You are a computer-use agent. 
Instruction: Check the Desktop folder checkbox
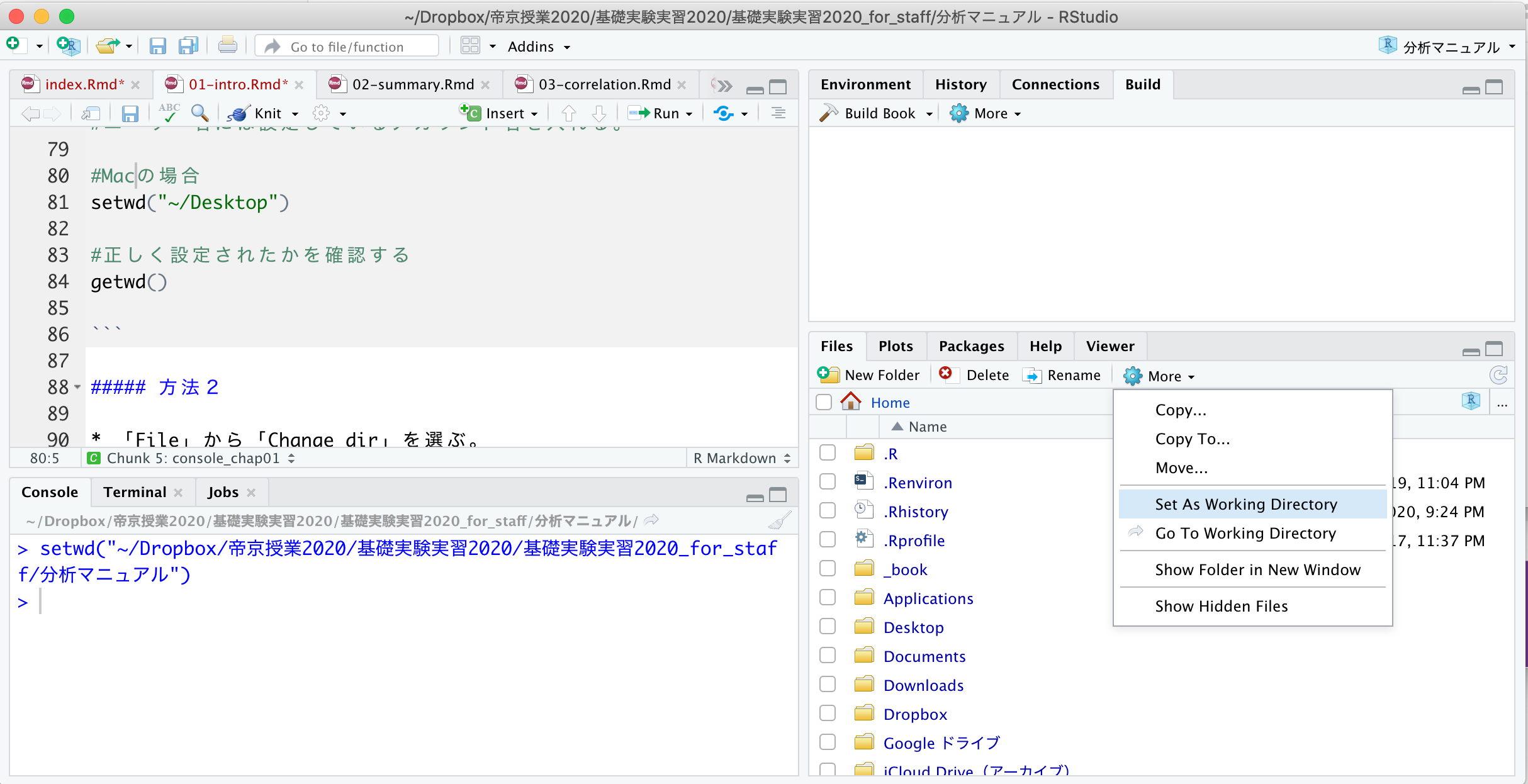(x=828, y=627)
